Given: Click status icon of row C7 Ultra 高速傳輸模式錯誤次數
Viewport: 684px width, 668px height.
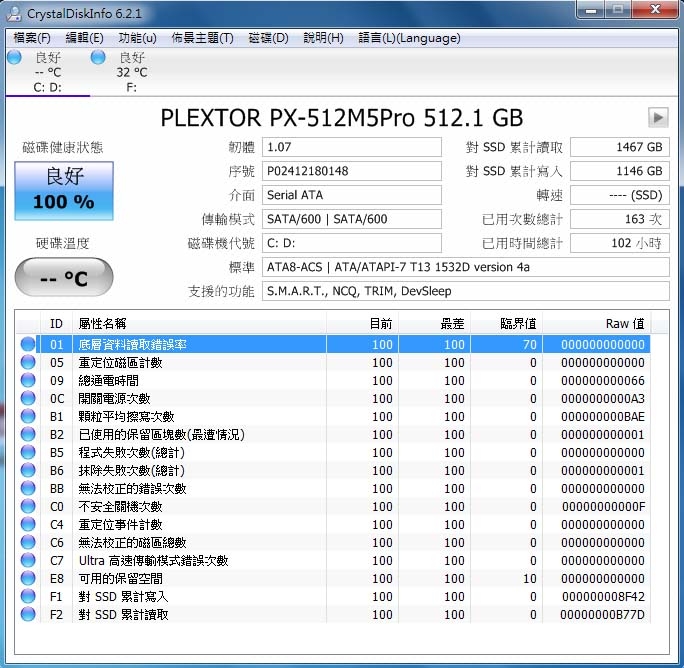Looking at the screenshot, I should tap(28, 560).
